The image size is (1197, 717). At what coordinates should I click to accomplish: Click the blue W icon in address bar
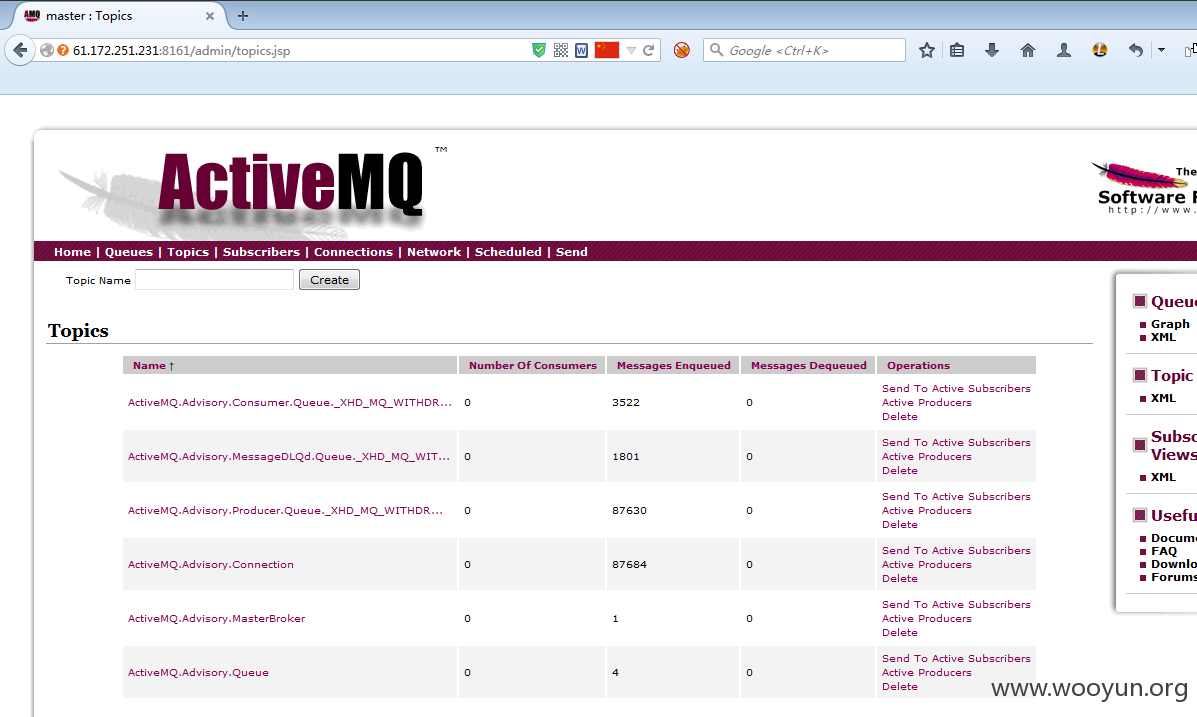click(582, 50)
